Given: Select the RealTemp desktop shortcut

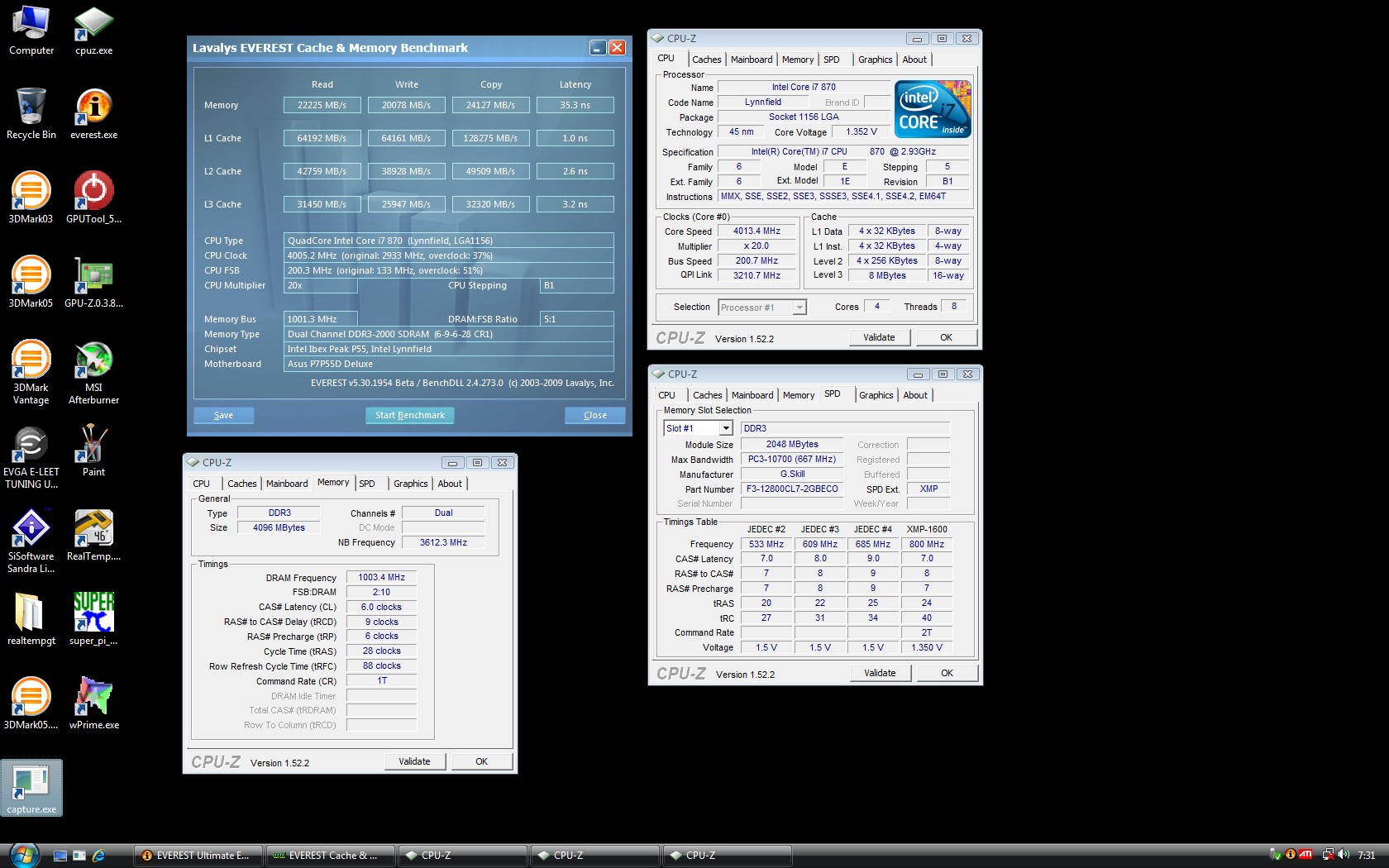Looking at the screenshot, I should tap(94, 536).
